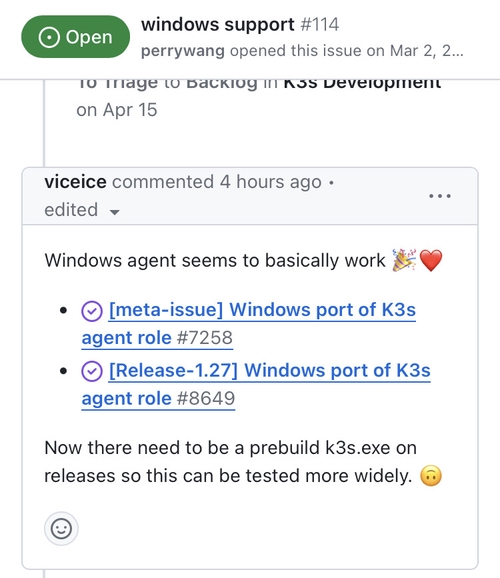Click the circle-dot icon inside Open badge

pos(49,37)
